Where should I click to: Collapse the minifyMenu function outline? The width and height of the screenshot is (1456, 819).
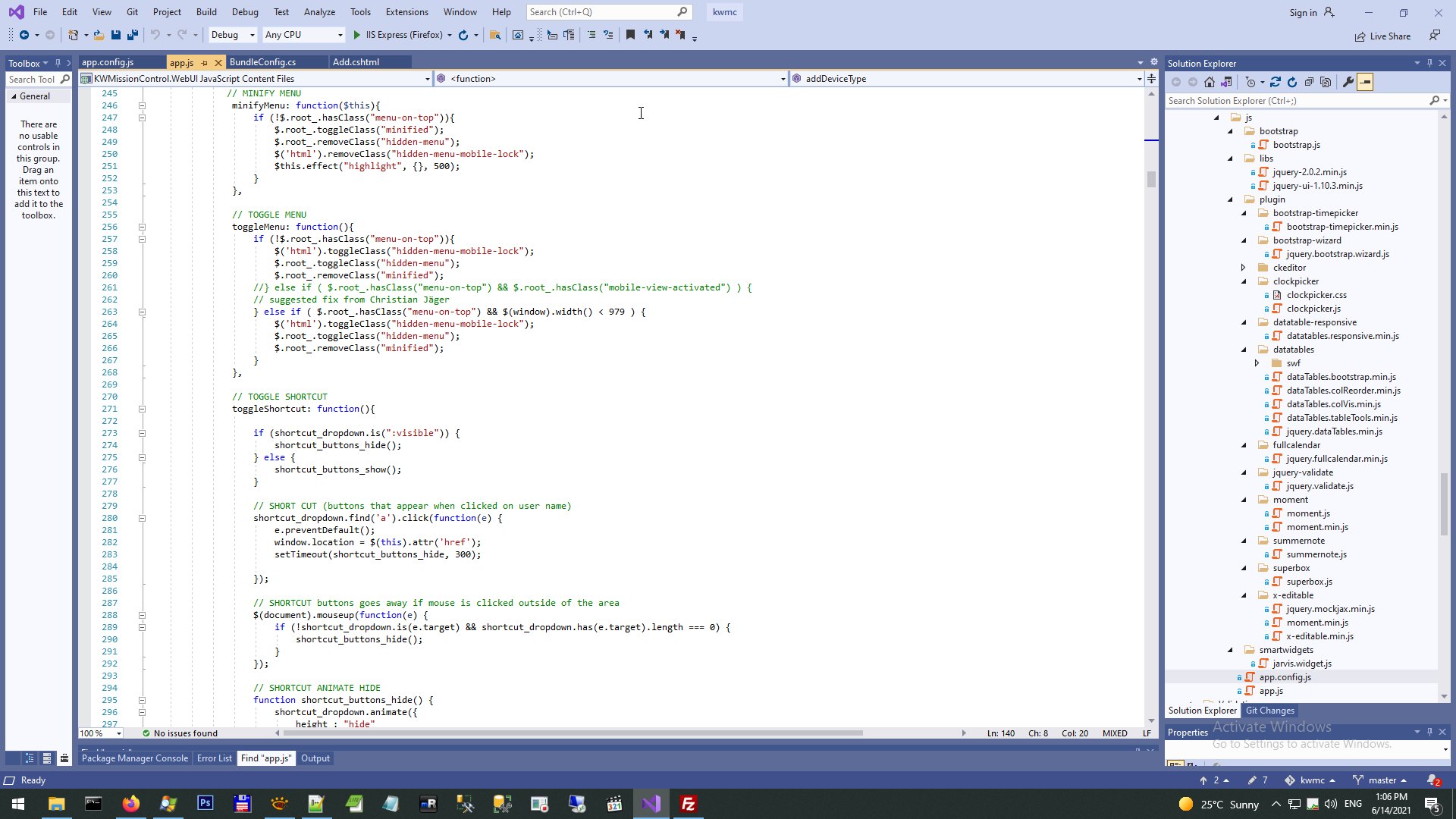[x=142, y=105]
